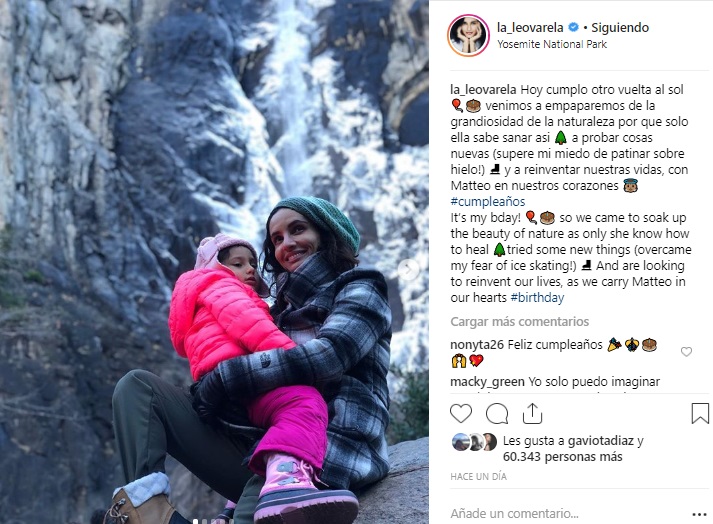Open the Yosemite National Park location
The height and width of the screenshot is (524, 713).
[552, 45]
